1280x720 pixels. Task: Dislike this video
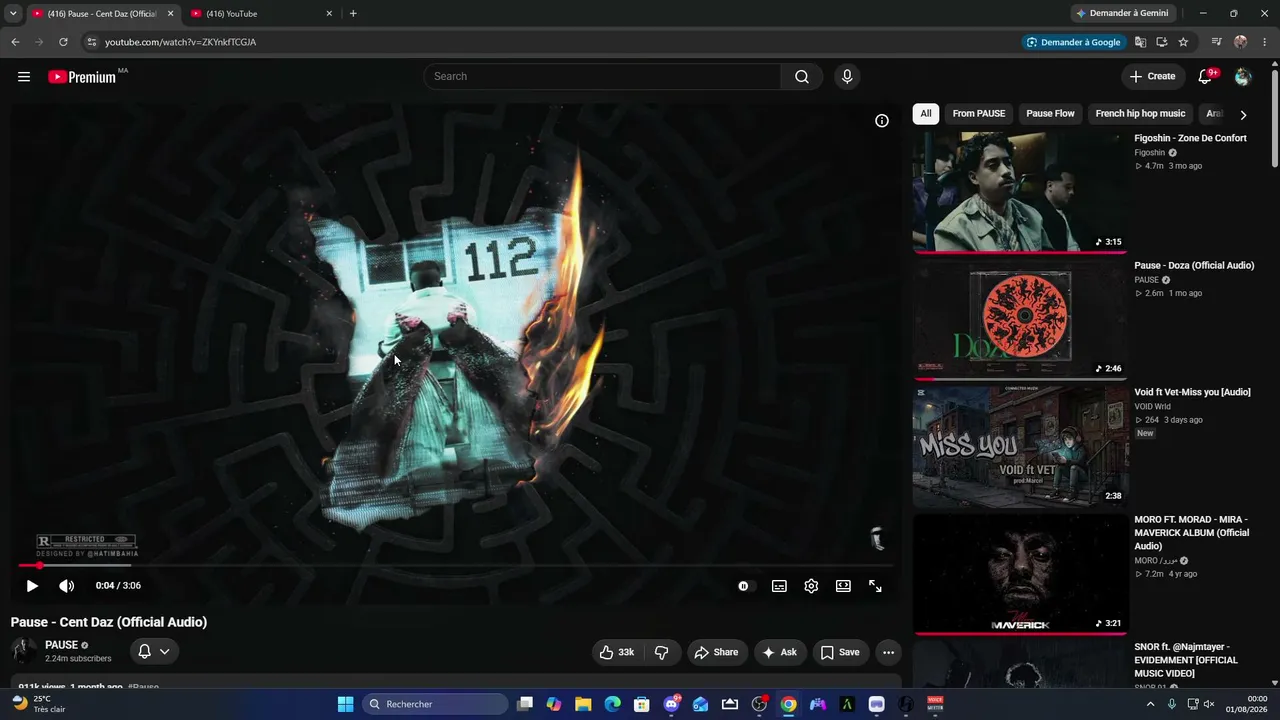click(662, 652)
